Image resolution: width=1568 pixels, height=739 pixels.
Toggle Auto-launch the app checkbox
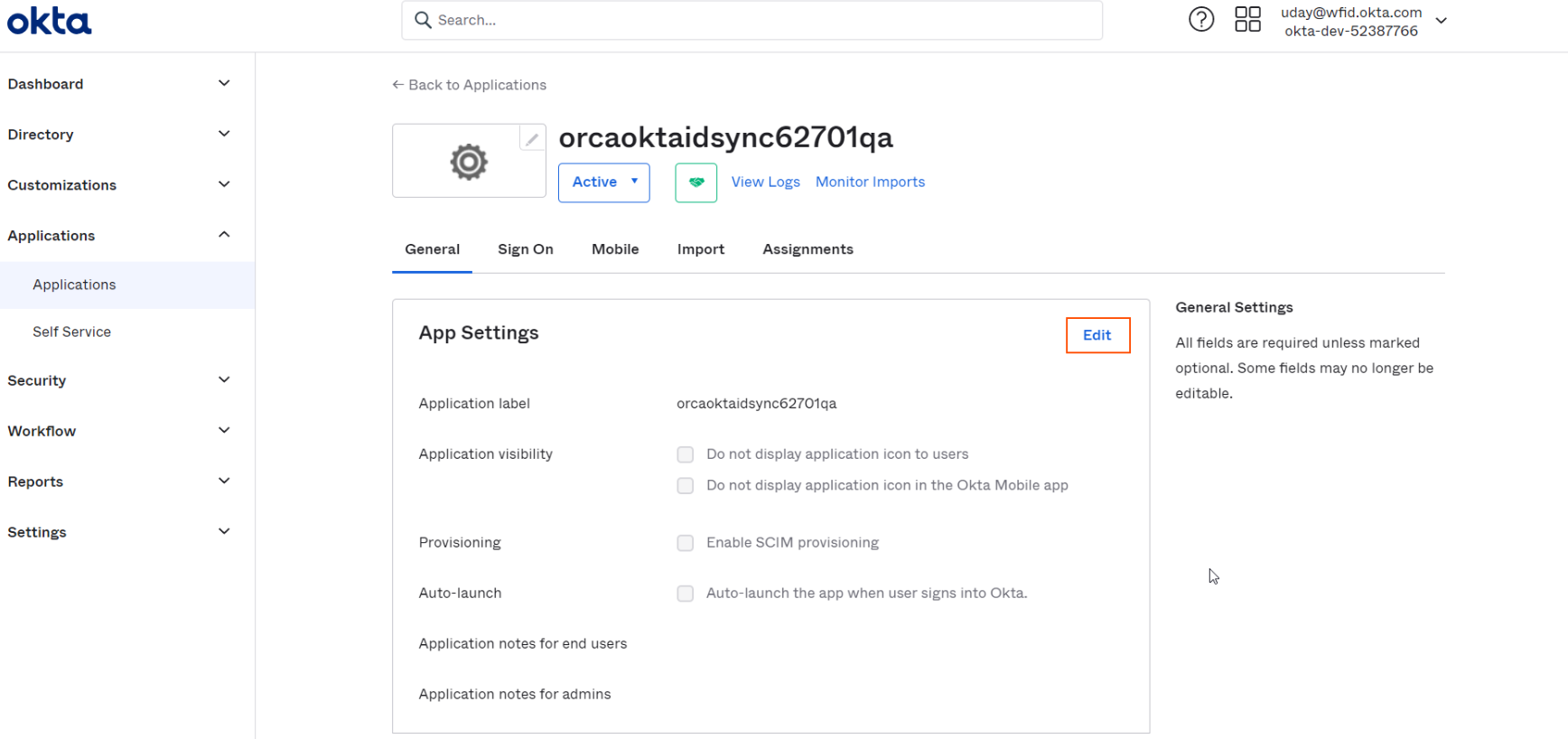686,594
